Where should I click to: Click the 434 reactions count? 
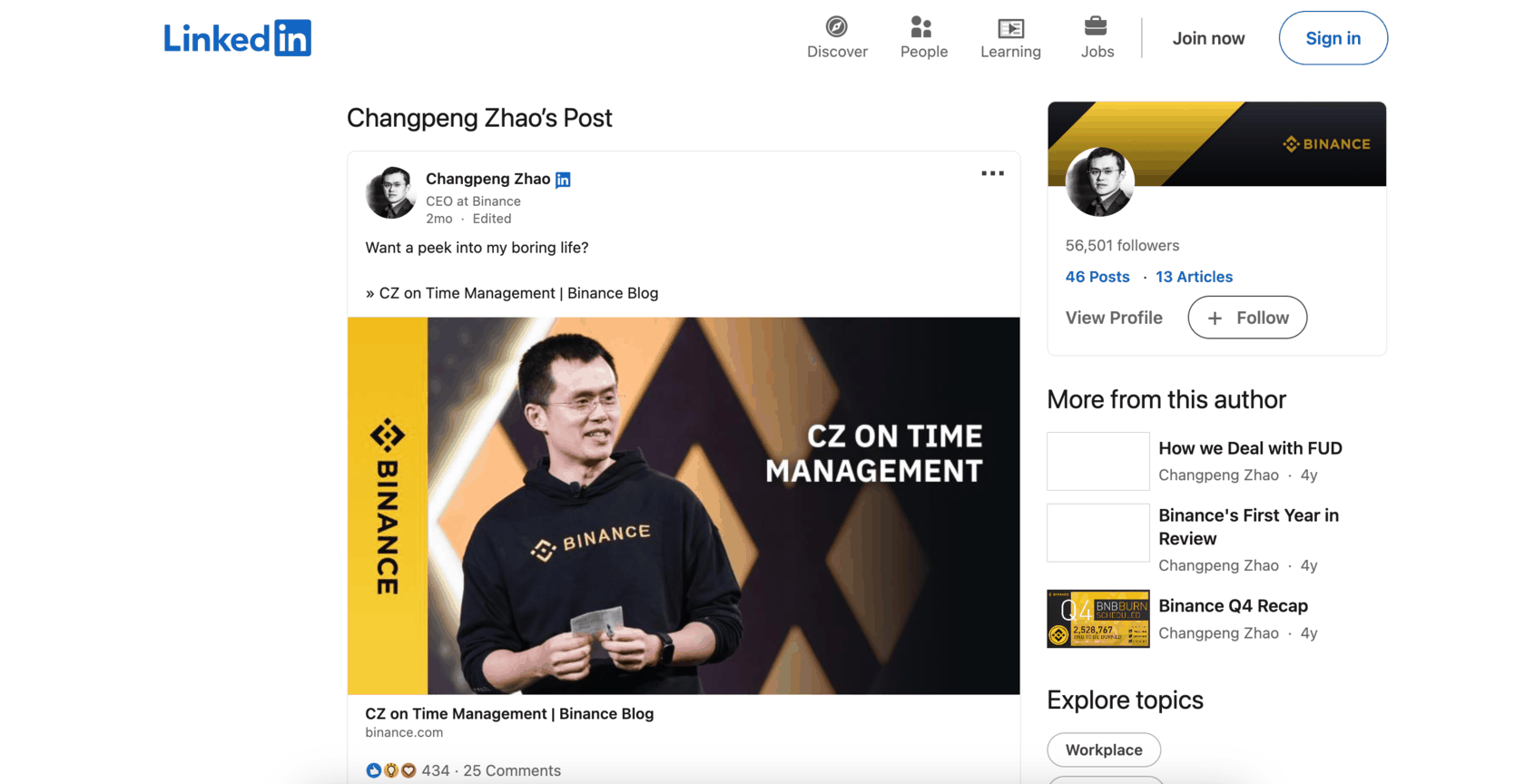click(435, 770)
